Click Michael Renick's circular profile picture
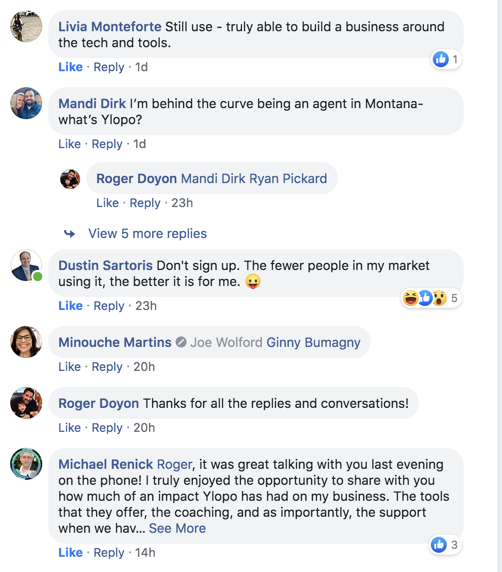This screenshot has width=502, height=572. pos(26,464)
